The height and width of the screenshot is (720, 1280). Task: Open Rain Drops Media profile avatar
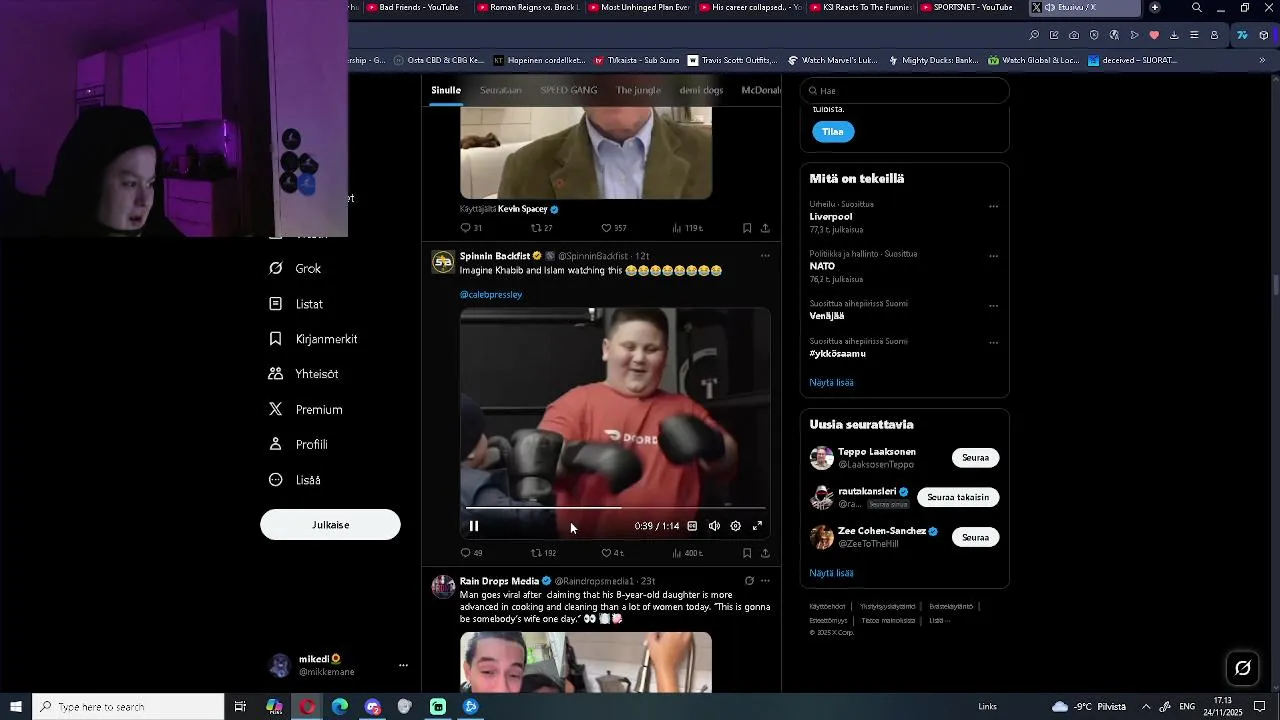pos(443,587)
